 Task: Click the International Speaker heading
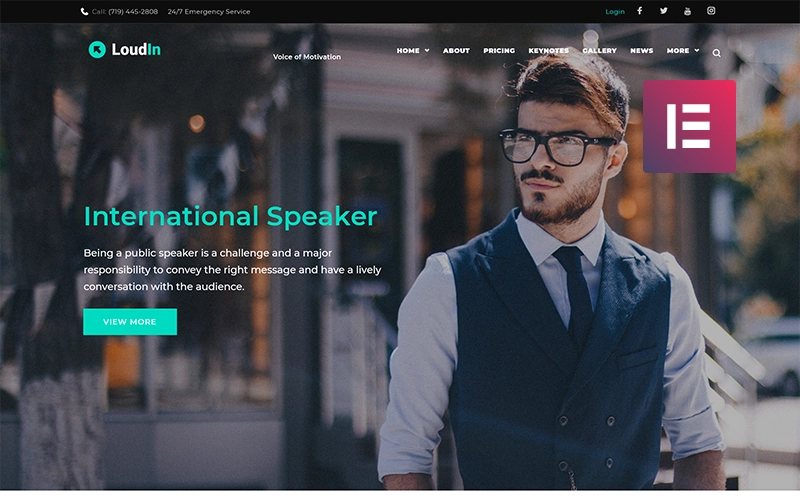[231, 216]
